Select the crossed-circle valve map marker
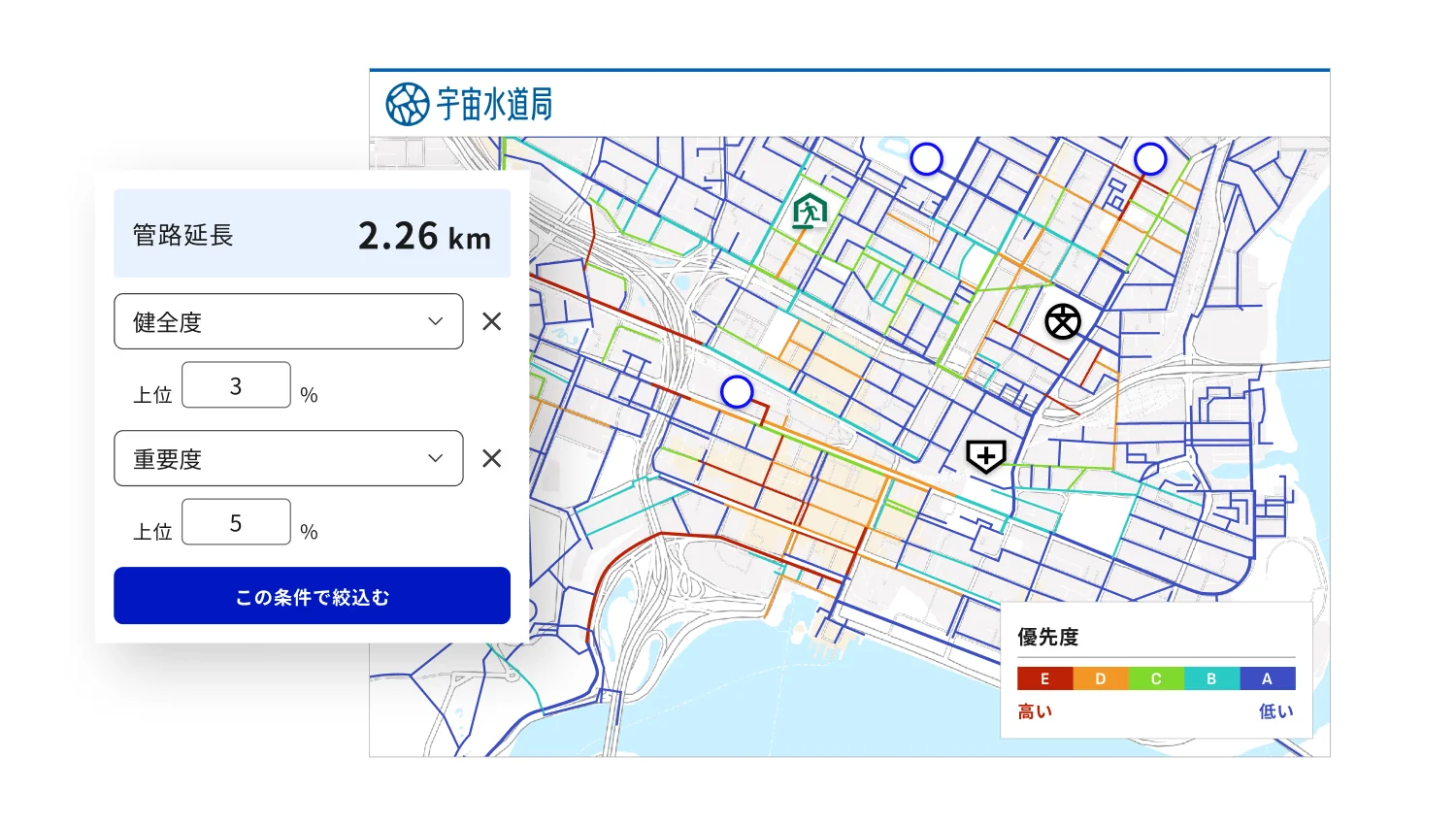The width and height of the screenshot is (1456, 825). pyautogui.click(x=1063, y=321)
